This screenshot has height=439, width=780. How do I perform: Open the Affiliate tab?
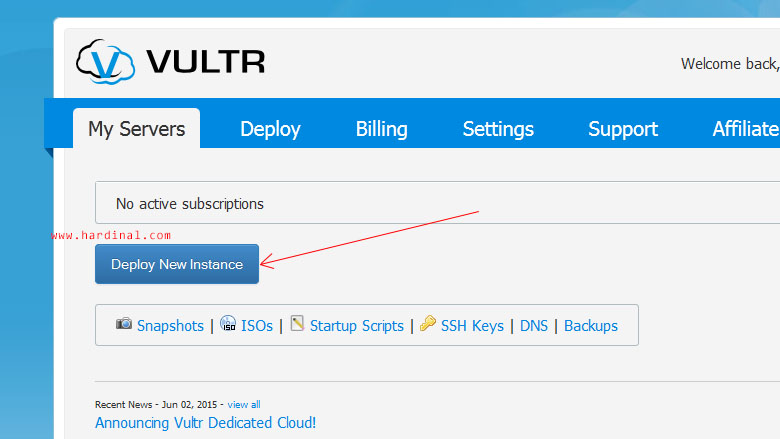(746, 129)
